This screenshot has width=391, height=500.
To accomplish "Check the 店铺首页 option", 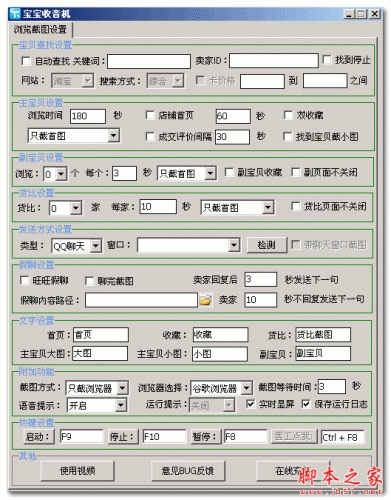I will pyautogui.click(x=150, y=115).
